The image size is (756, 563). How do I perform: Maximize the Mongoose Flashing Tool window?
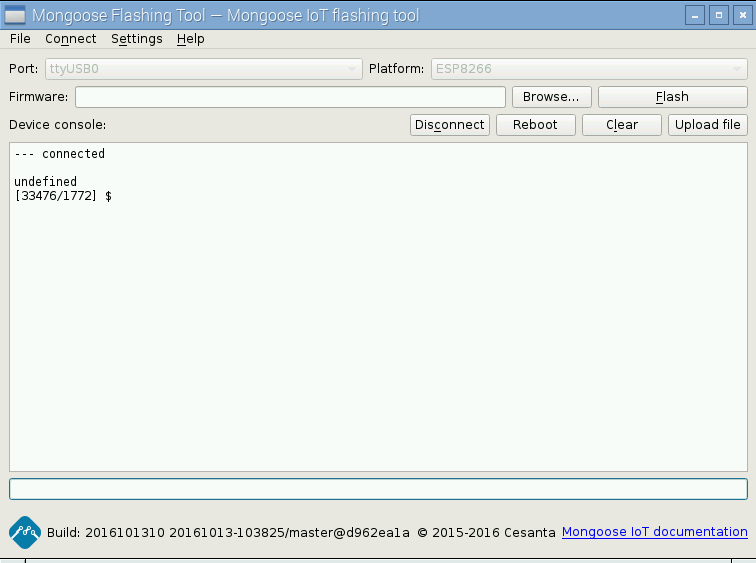coord(718,15)
